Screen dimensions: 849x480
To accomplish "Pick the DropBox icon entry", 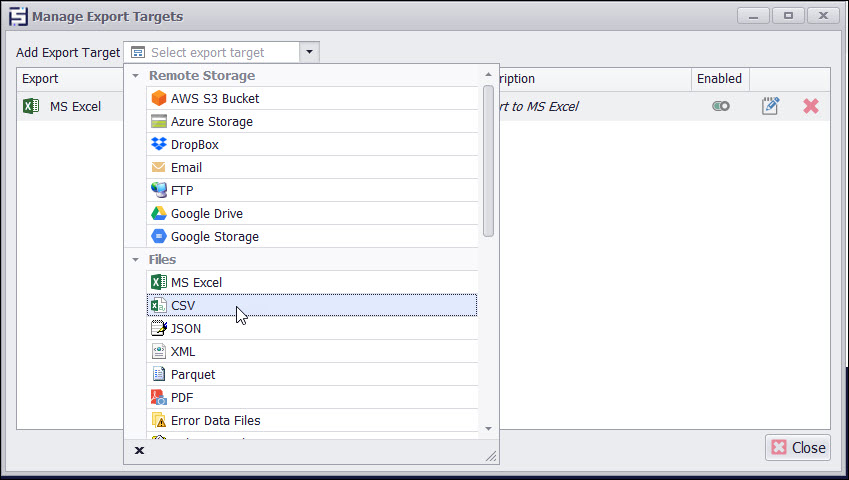I will (158, 144).
